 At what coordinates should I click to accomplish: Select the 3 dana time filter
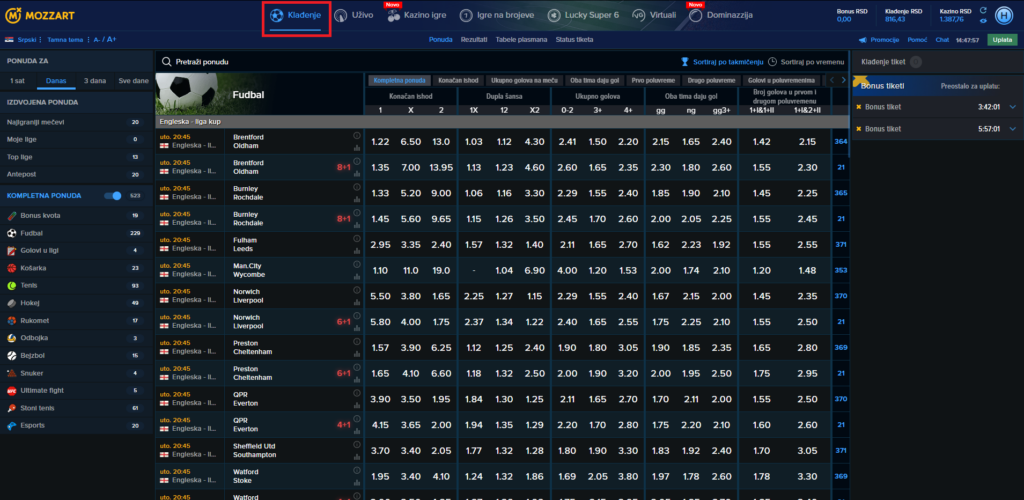point(95,82)
